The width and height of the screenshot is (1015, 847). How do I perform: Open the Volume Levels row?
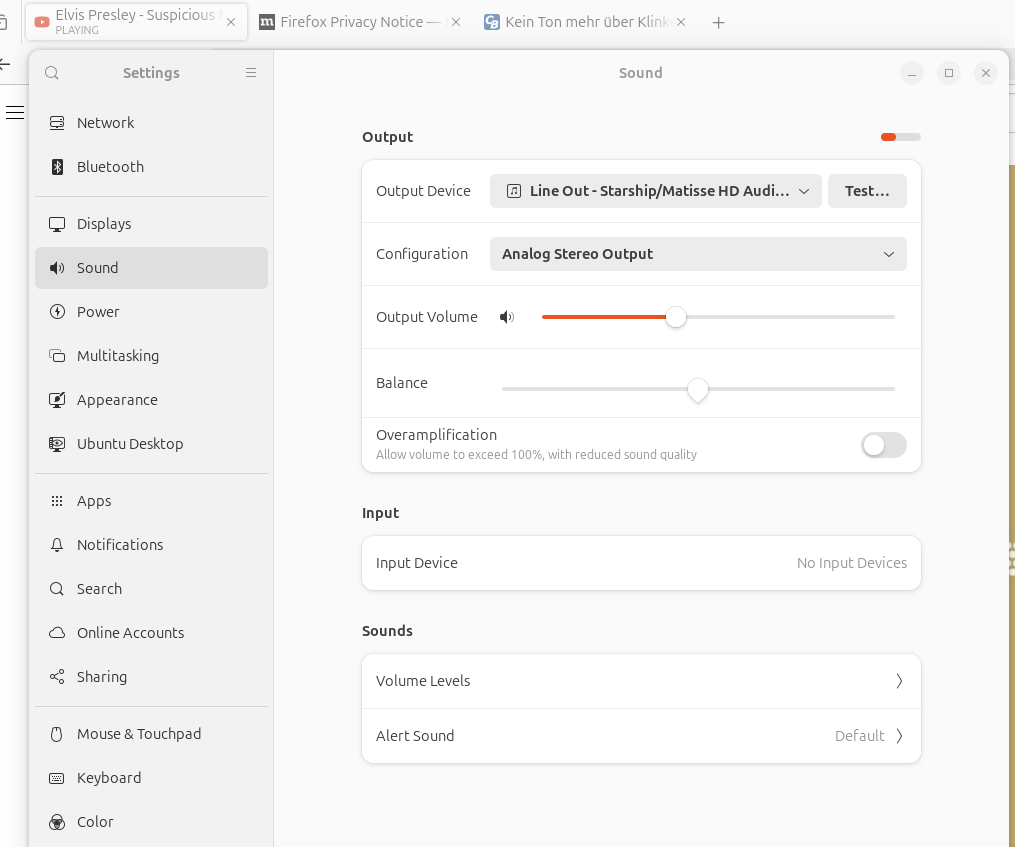pos(640,681)
